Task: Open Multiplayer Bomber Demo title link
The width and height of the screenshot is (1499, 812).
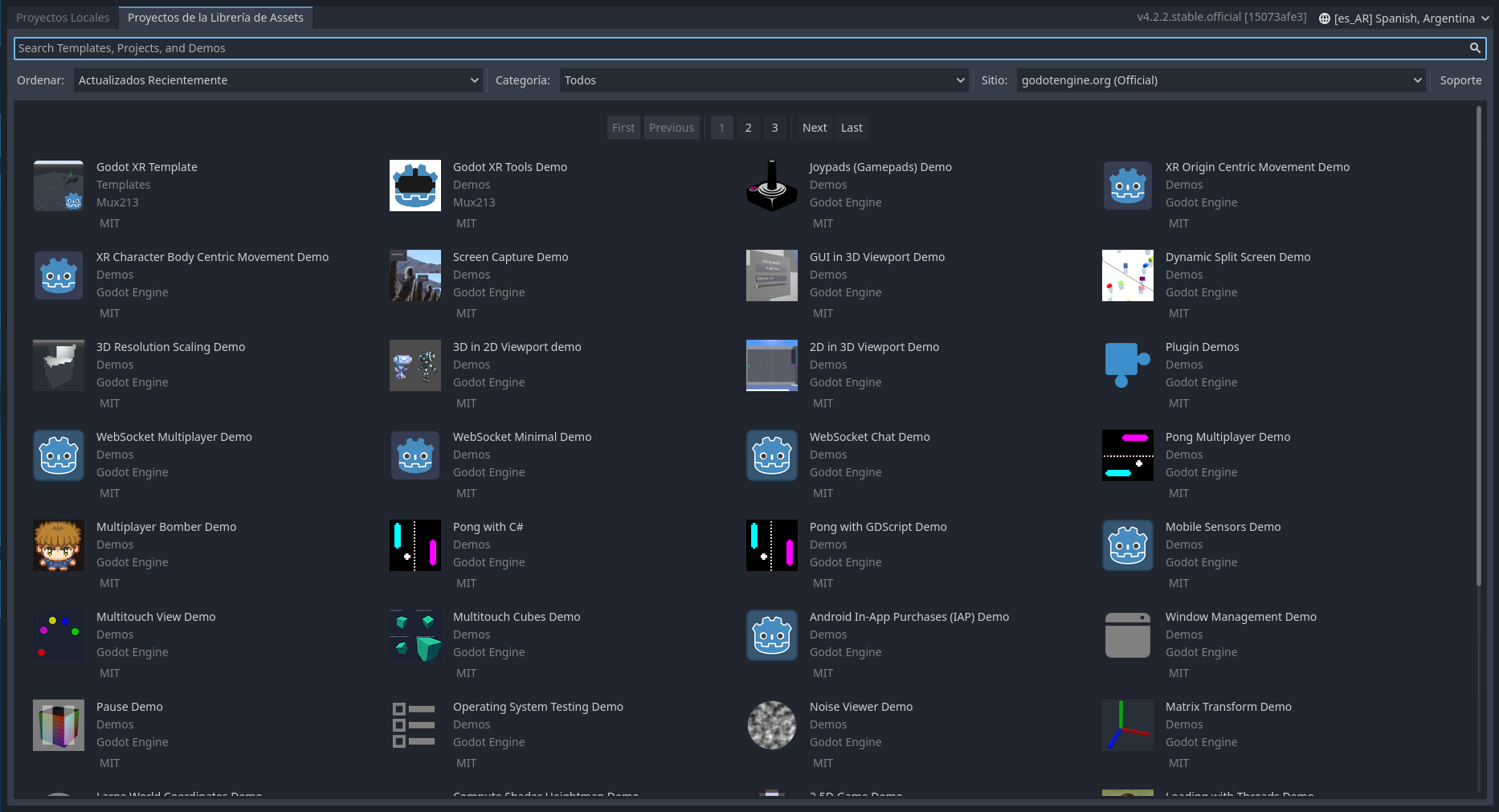Action: [x=166, y=527]
